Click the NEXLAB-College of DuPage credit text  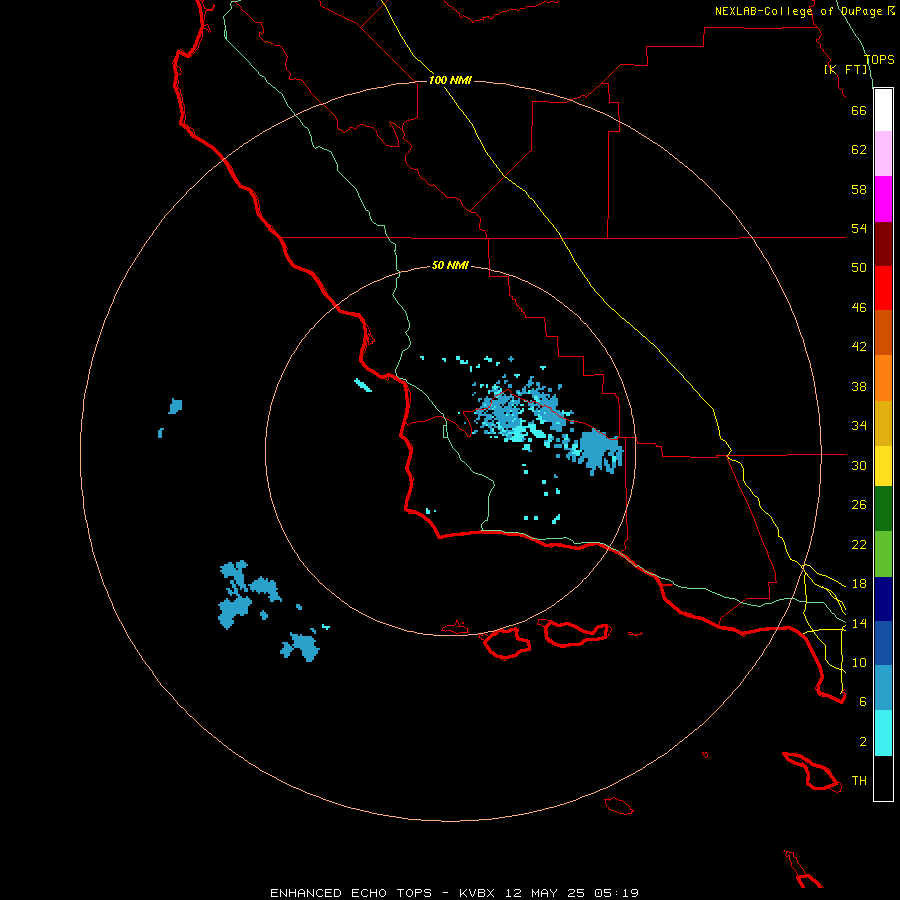pos(805,11)
